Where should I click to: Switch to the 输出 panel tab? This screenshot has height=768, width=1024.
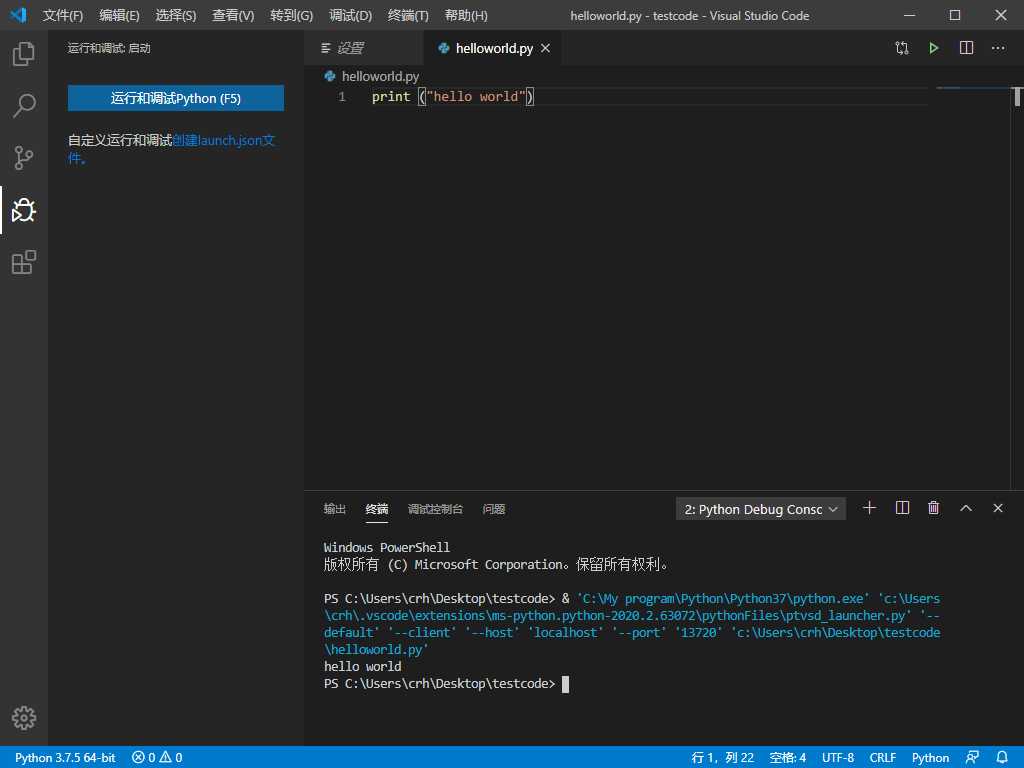click(334, 509)
